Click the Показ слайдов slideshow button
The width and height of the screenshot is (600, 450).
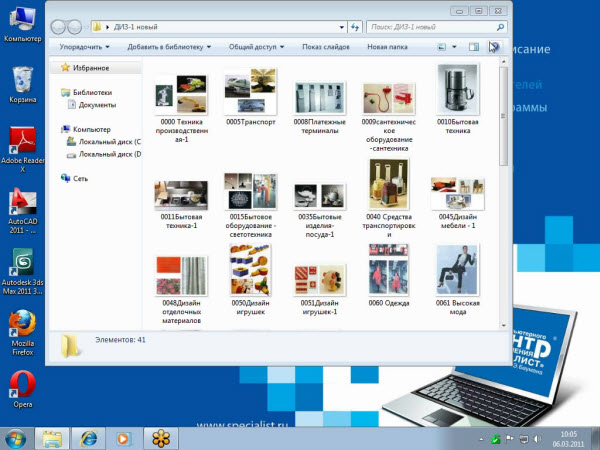[326, 46]
